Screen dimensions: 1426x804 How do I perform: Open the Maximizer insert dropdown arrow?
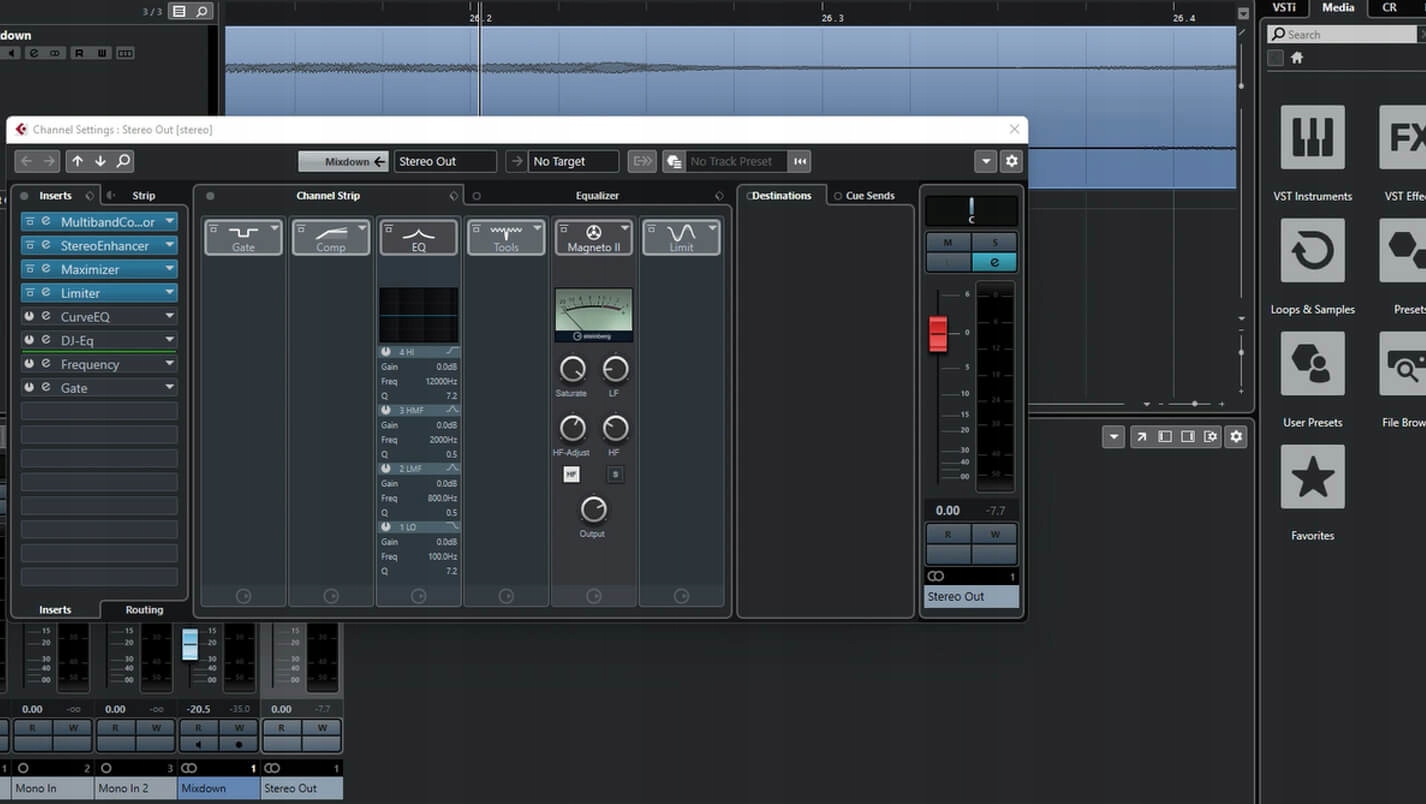pyautogui.click(x=170, y=269)
